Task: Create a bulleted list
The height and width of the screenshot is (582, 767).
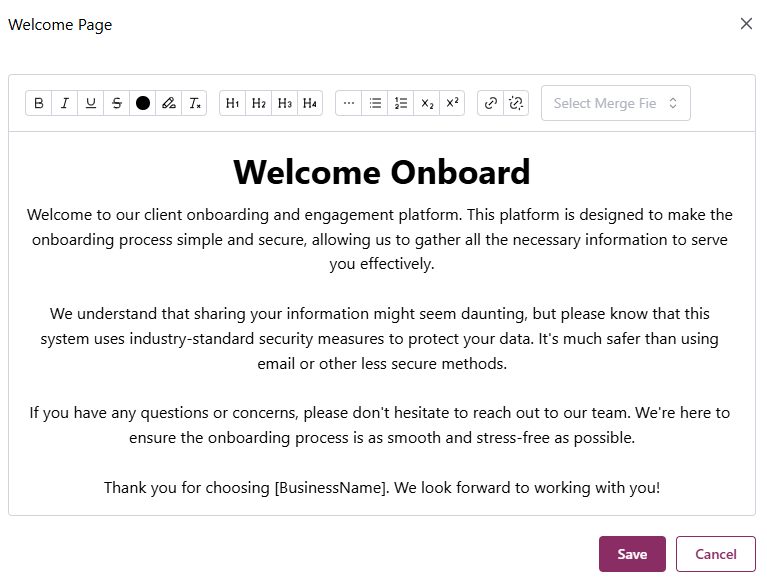Action: 375,103
